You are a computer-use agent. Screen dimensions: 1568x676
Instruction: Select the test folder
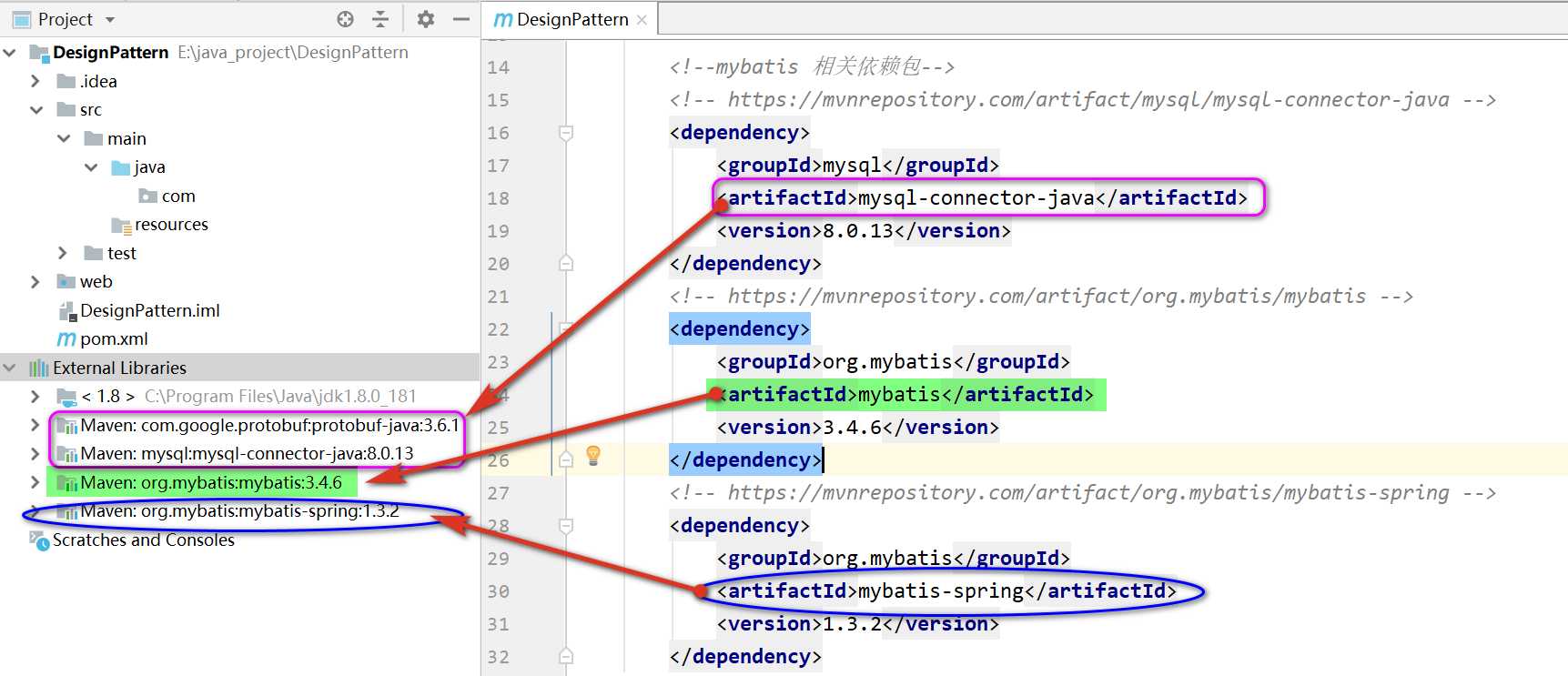point(121,253)
